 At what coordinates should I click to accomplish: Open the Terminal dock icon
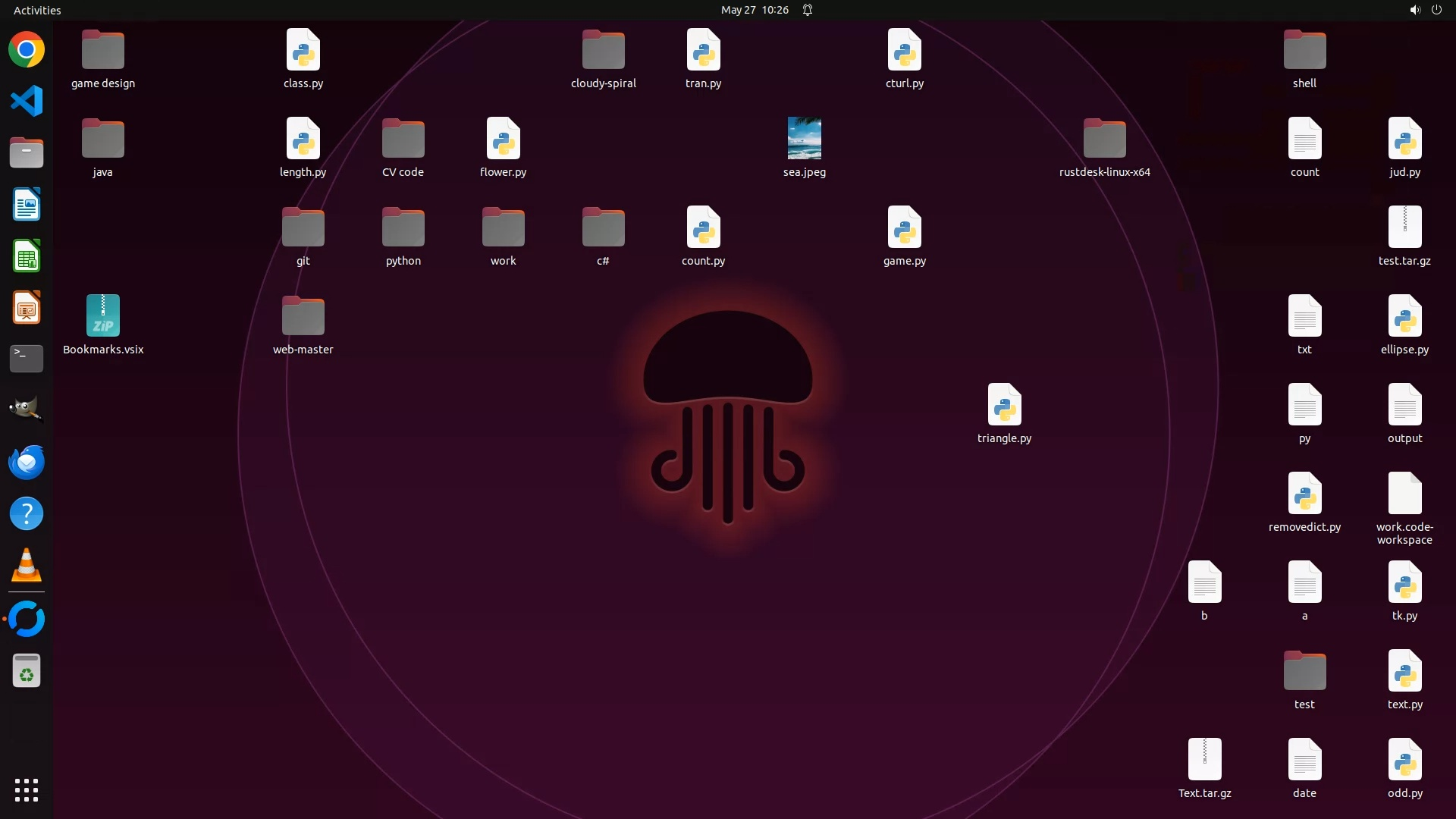coord(27,359)
